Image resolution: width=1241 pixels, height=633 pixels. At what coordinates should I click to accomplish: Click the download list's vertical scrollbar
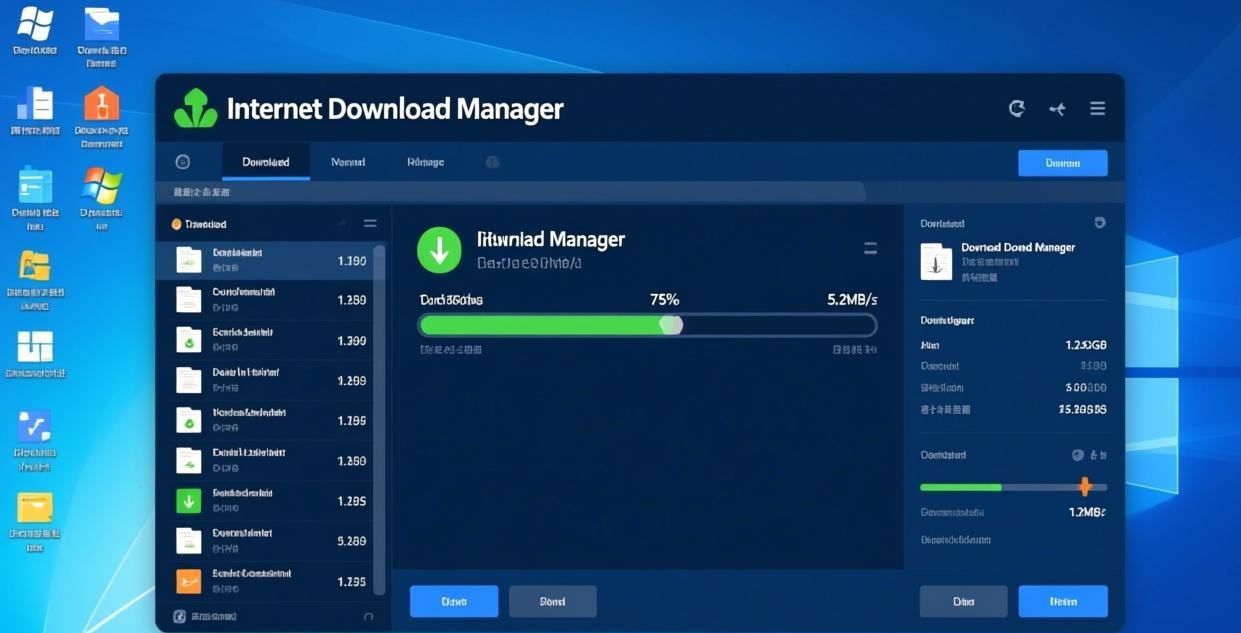click(379, 420)
